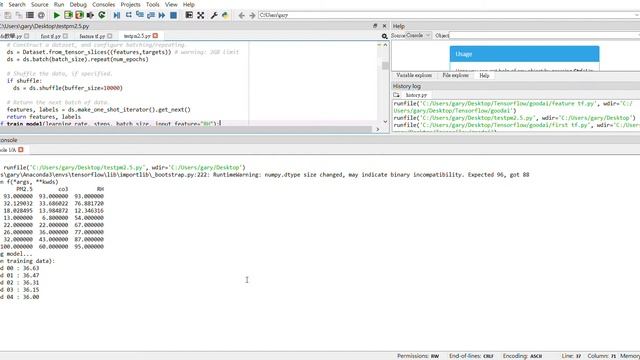Click folder icon beside history.py tab

396,95
